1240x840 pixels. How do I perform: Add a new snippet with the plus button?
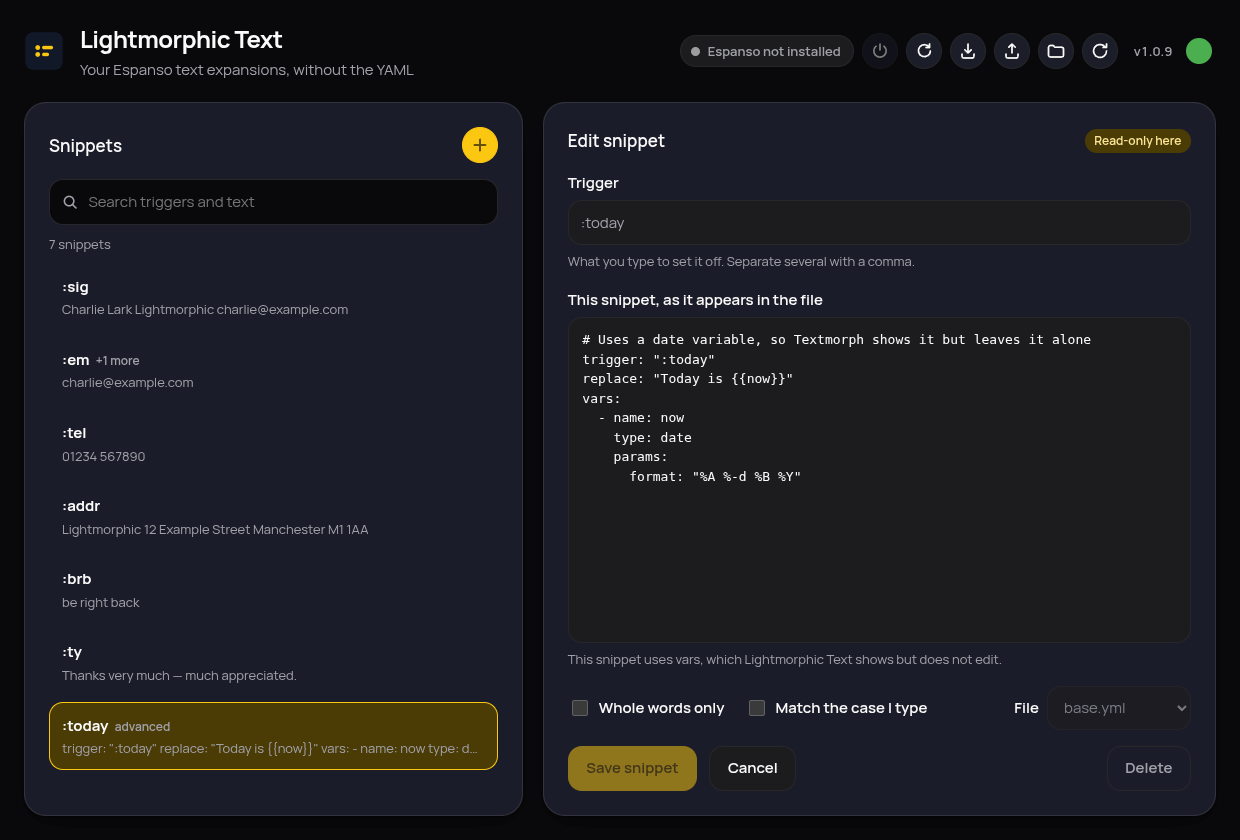pyautogui.click(x=480, y=145)
